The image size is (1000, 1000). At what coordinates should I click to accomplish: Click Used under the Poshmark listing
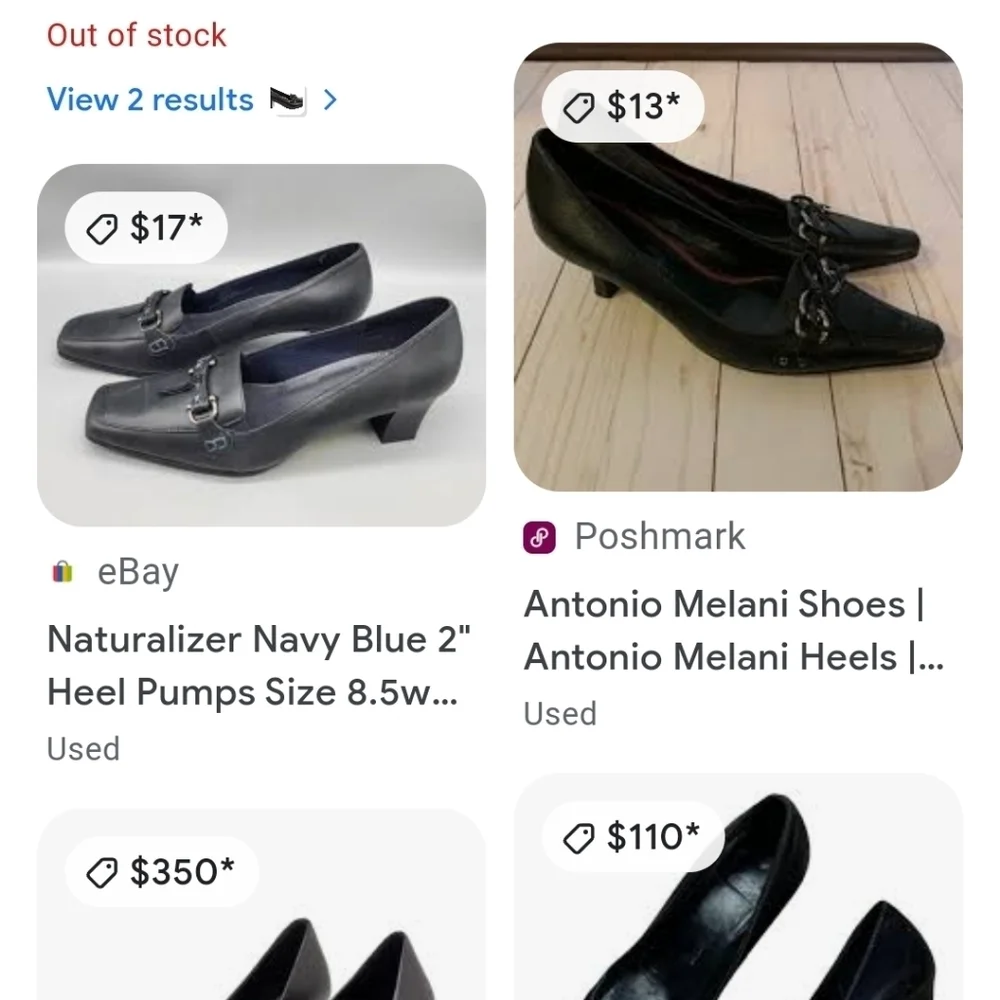[x=560, y=713]
